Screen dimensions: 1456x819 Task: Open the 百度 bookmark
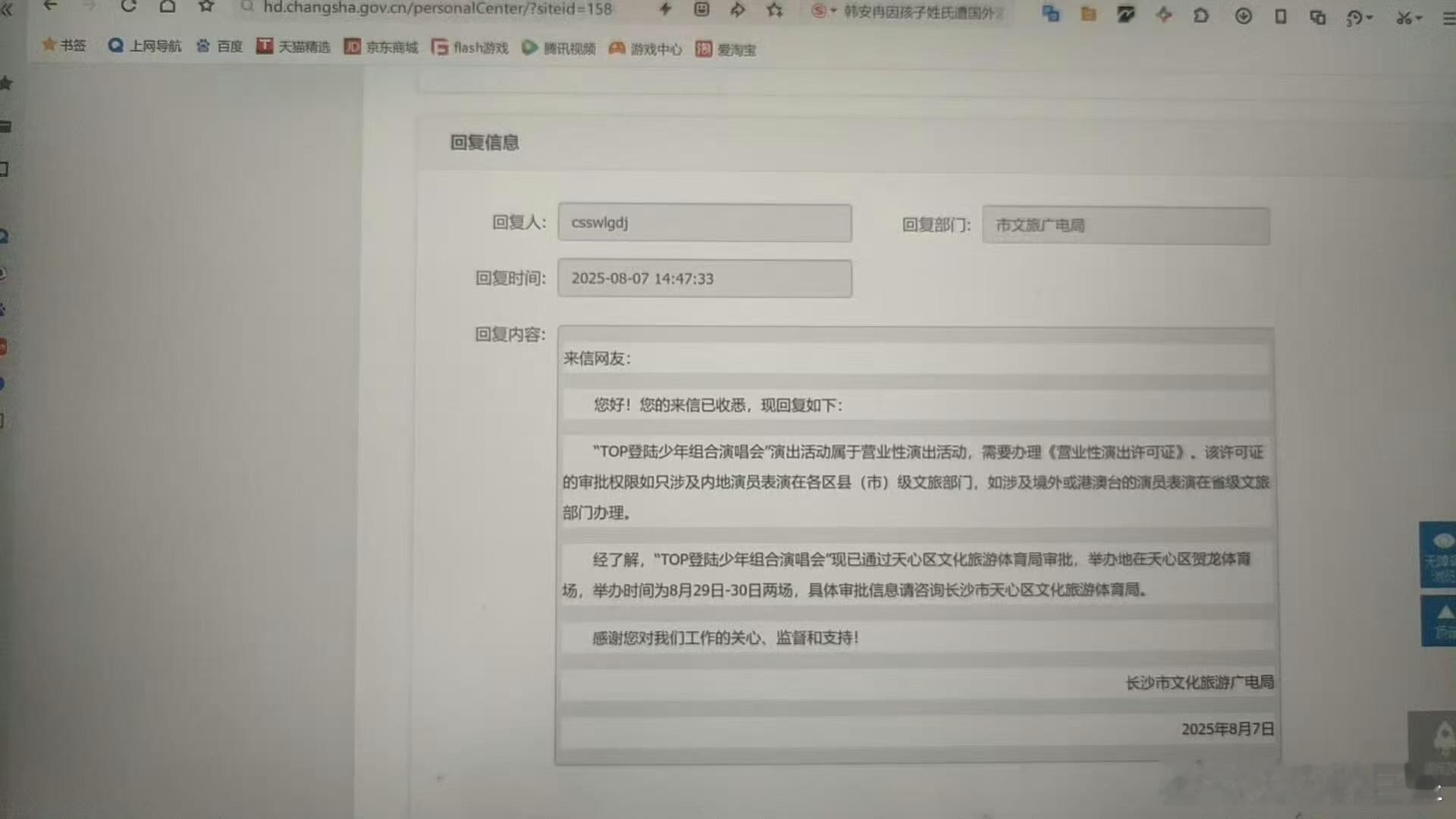coord(220,46)
